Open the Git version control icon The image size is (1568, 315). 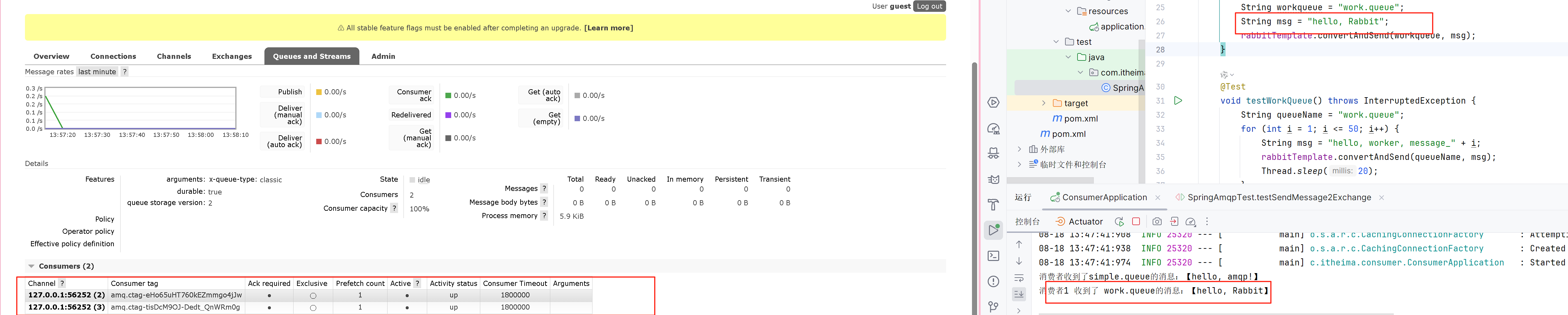click(x=993, y=306)
